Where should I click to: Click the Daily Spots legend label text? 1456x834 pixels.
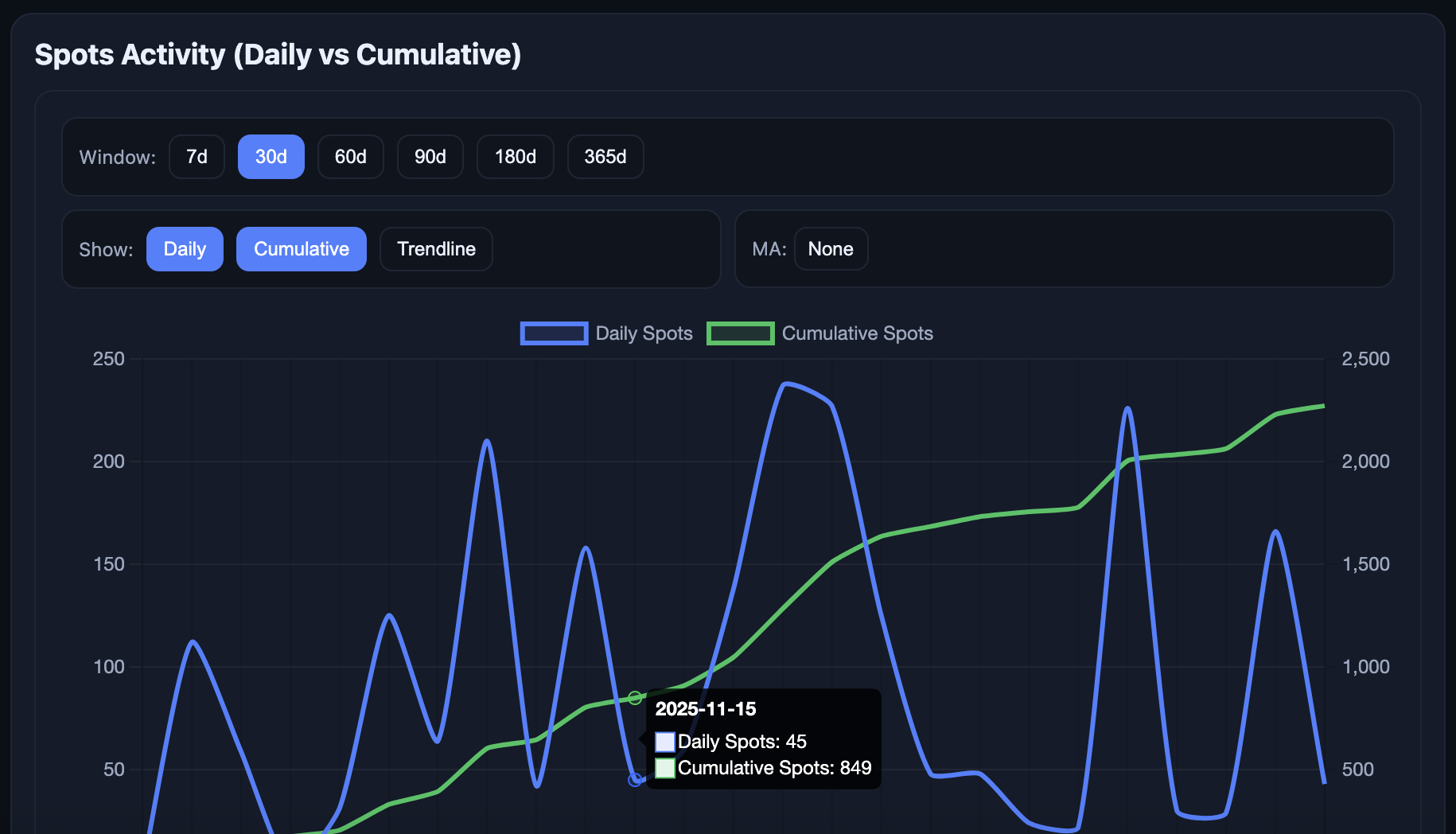tap(644, 333)
